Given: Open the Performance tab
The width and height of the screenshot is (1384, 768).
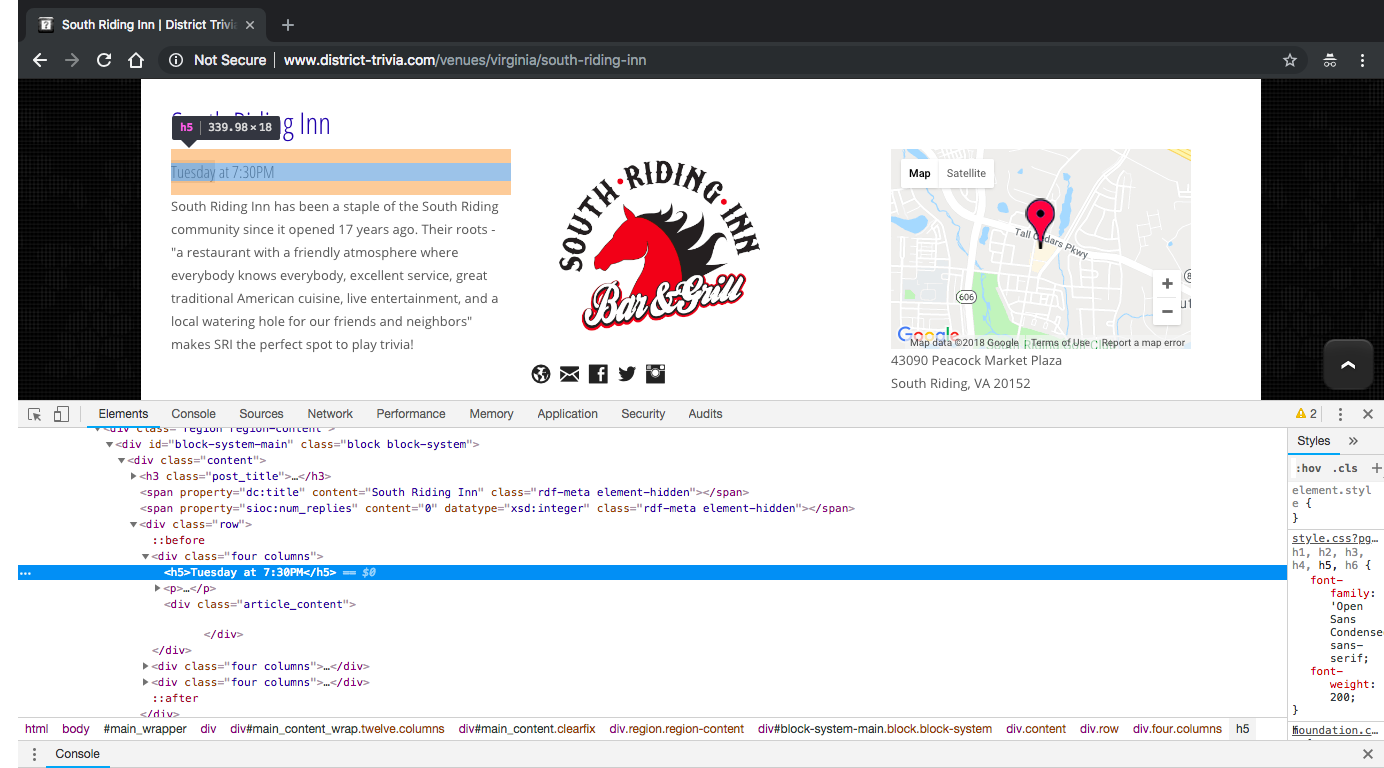Looking at the screenshot, I should [411, 414].
